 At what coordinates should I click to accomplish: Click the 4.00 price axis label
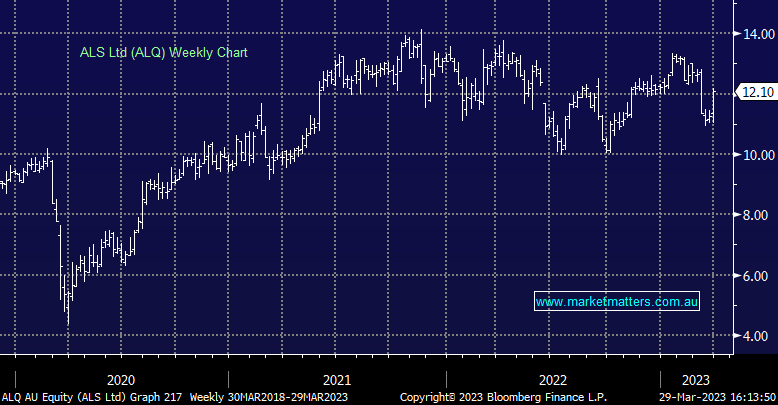tap(755, 337)
